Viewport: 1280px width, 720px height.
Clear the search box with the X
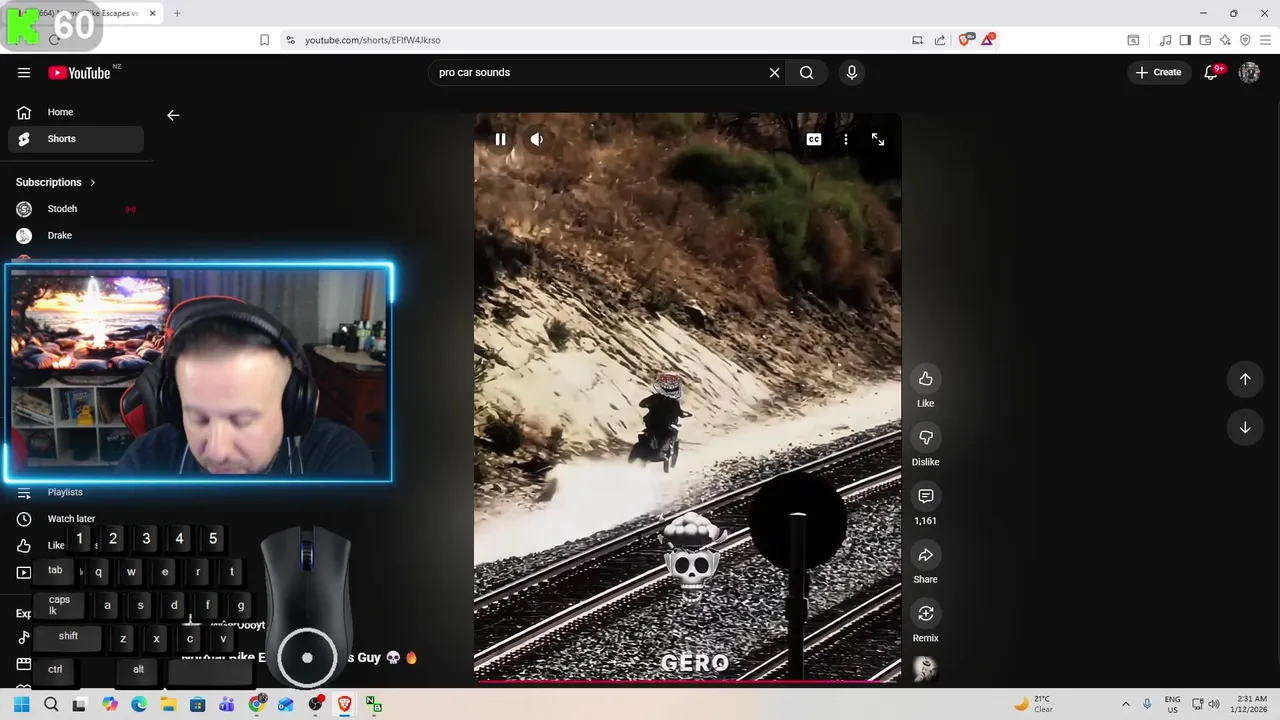[774, 72]
